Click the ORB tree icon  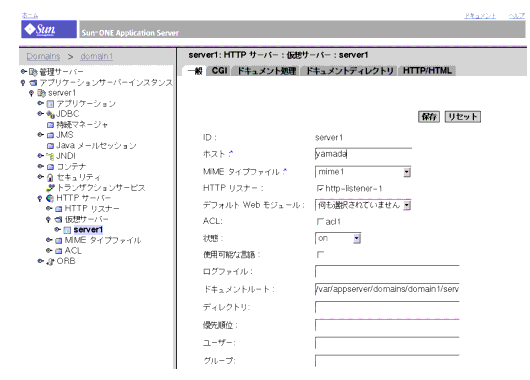pyautogui.click(x=50, y=262)
